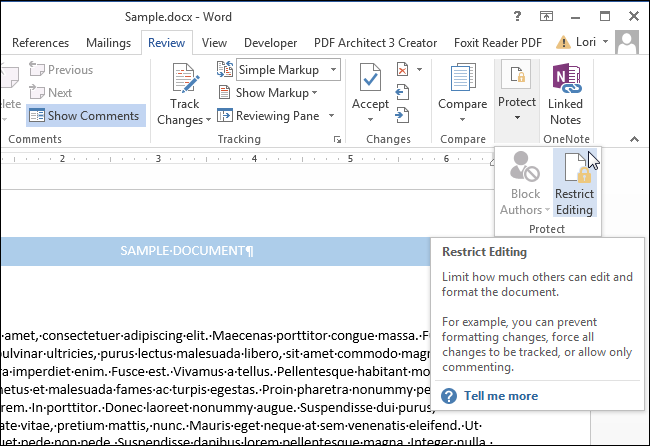Click the SAMPLE DOCUMENT heading text
The height and width of the screenshot is (446, 650).
tap(186, 250)
